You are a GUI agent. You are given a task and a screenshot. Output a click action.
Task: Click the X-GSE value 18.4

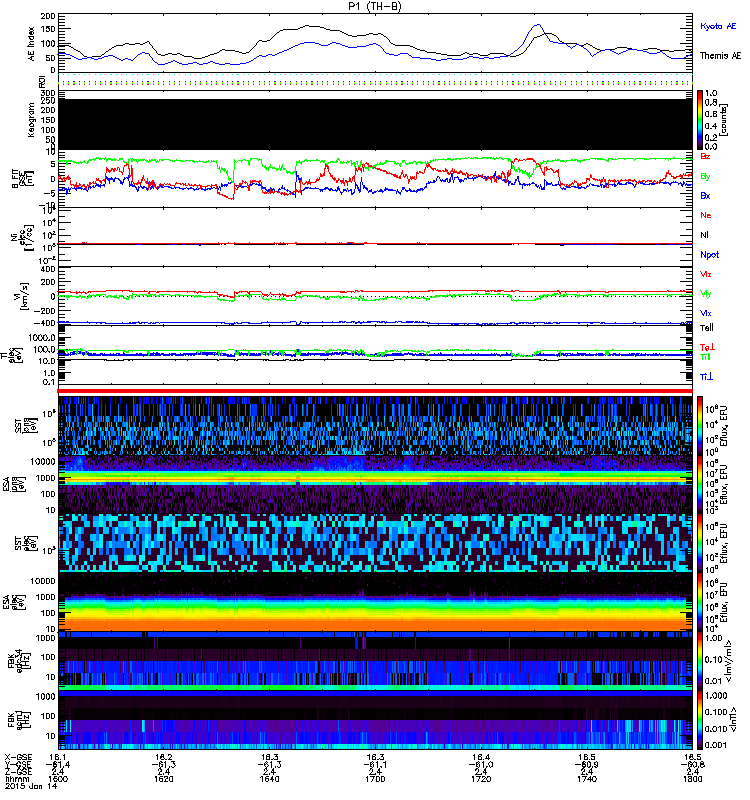click(x=481, y=757)
